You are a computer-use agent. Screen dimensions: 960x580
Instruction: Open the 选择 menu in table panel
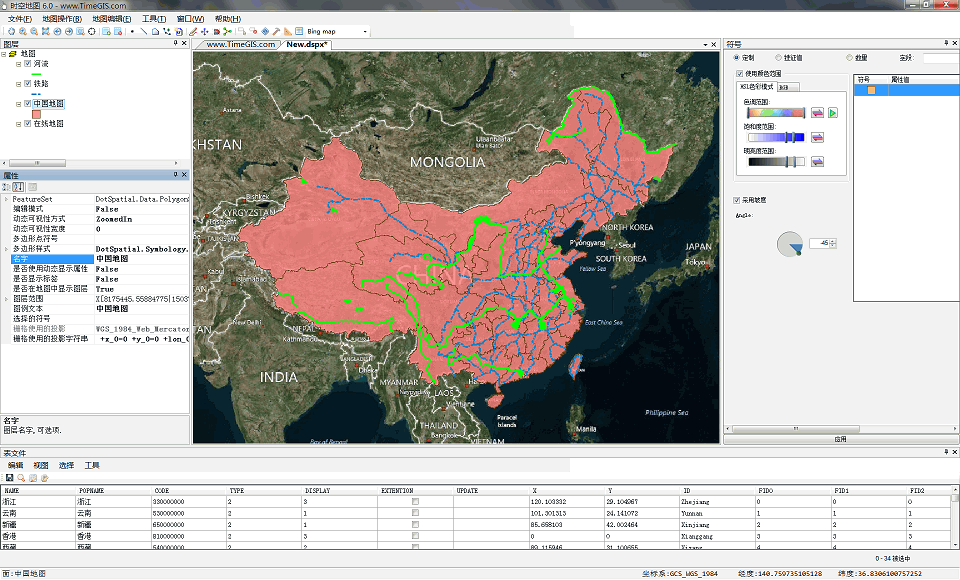pyautogui.click(x=66, y=465)
